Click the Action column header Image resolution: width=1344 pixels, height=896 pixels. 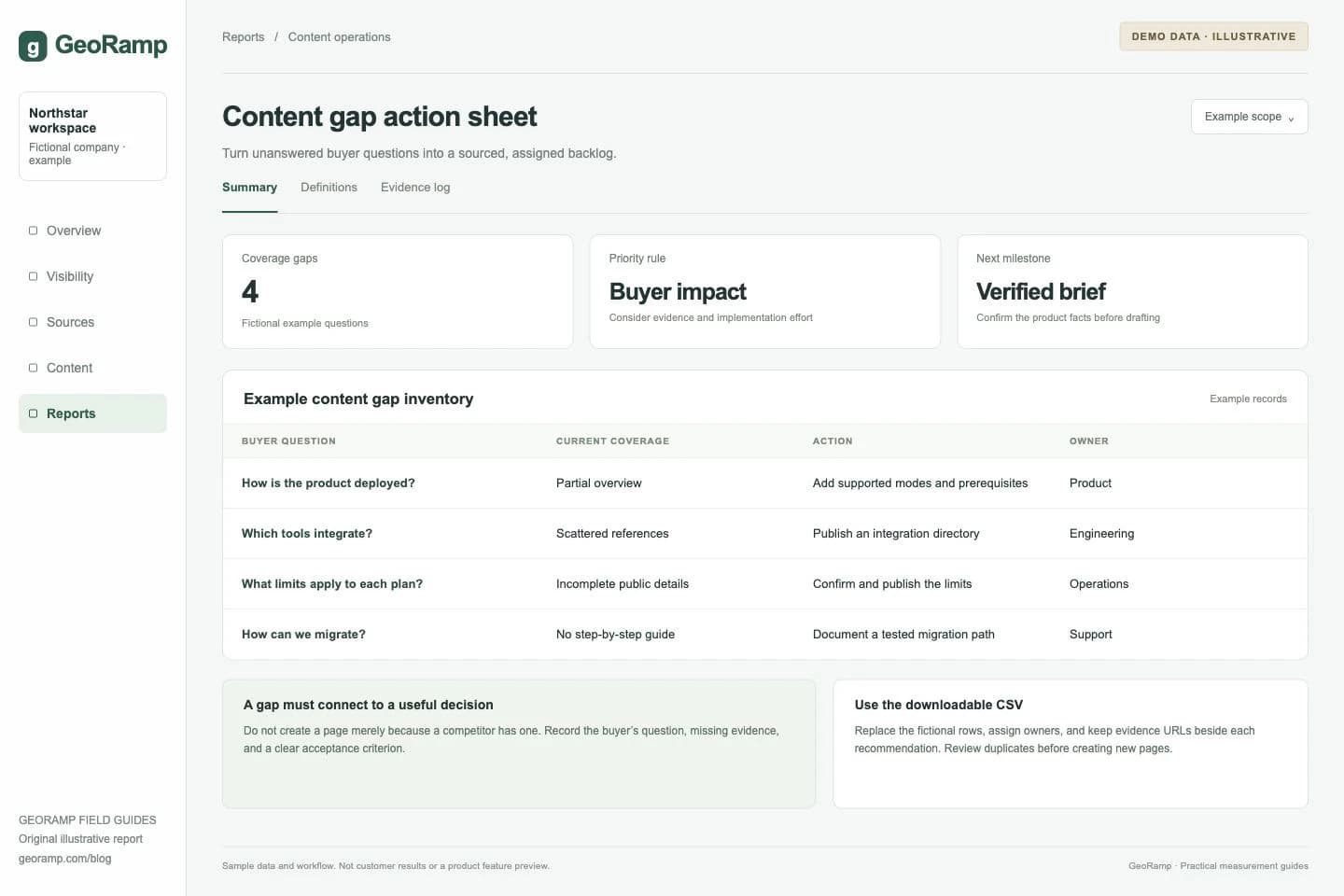click(833, 441)
